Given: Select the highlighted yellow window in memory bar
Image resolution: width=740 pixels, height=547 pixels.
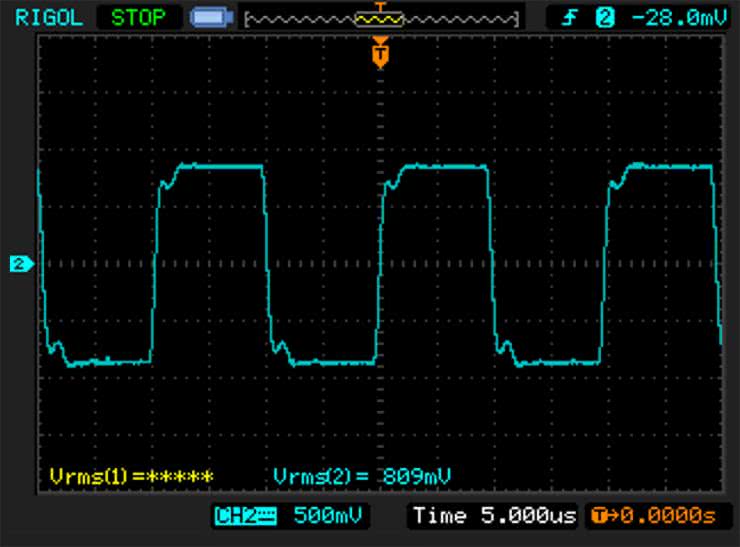Looking at the screenshot, I should click(x=379, y=19).
